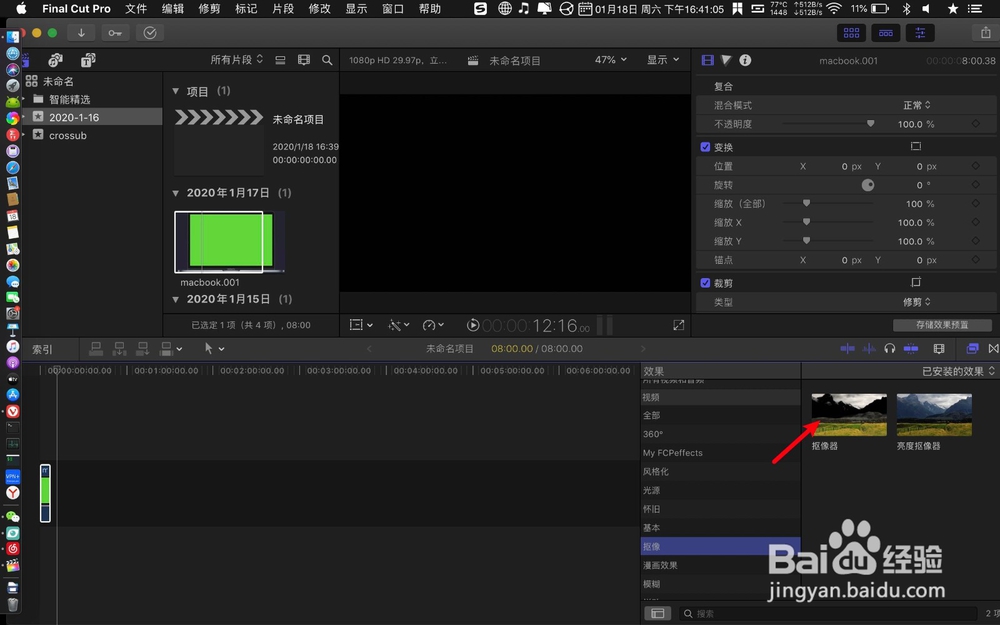This screenshot has height=625, width=1000.
Task: Open the Transitions browser icon
Action: tap(994, 348)
